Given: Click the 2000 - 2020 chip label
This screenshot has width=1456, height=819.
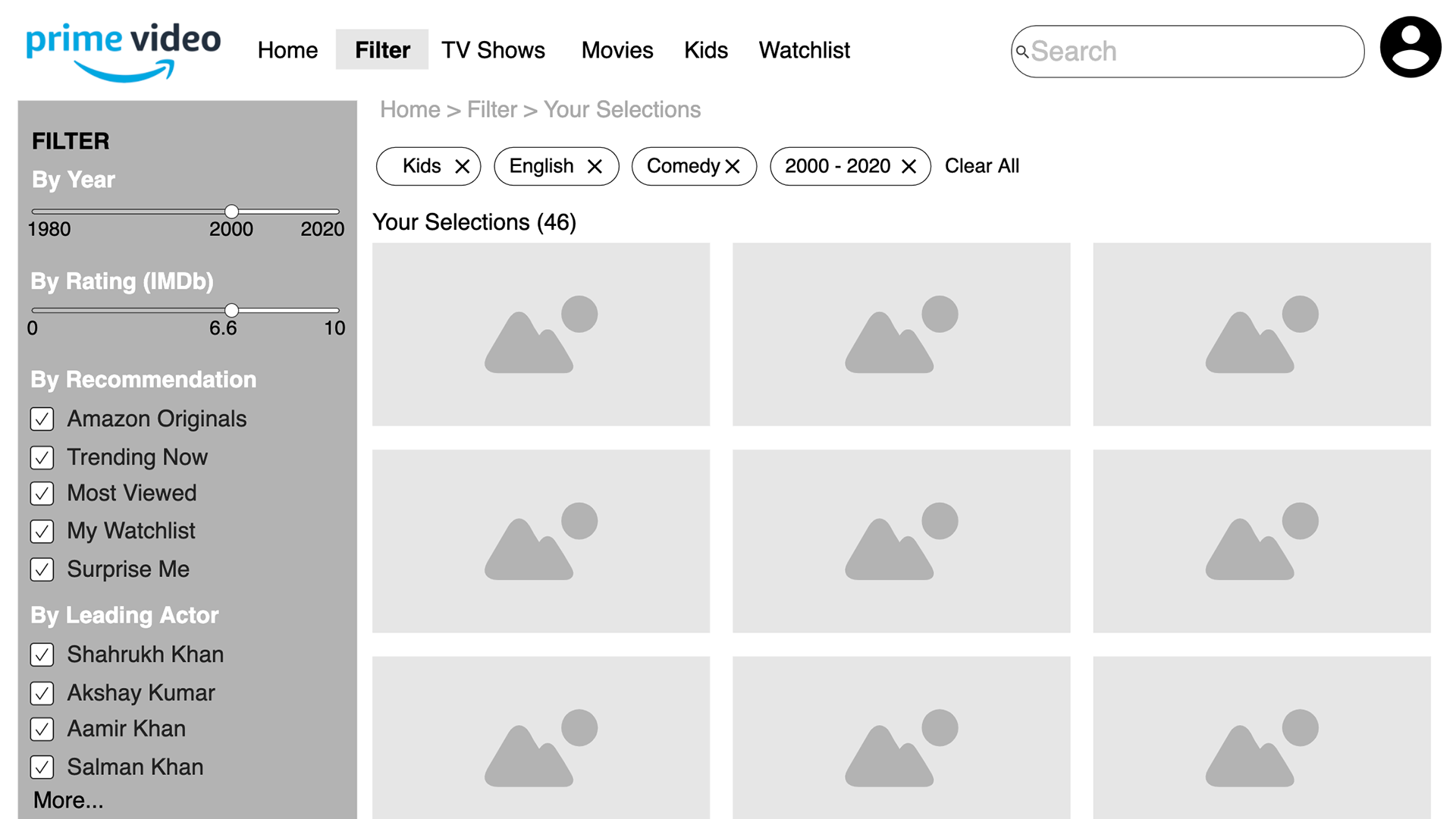Looking at the screenshot, I should click(x=837, y=166).
